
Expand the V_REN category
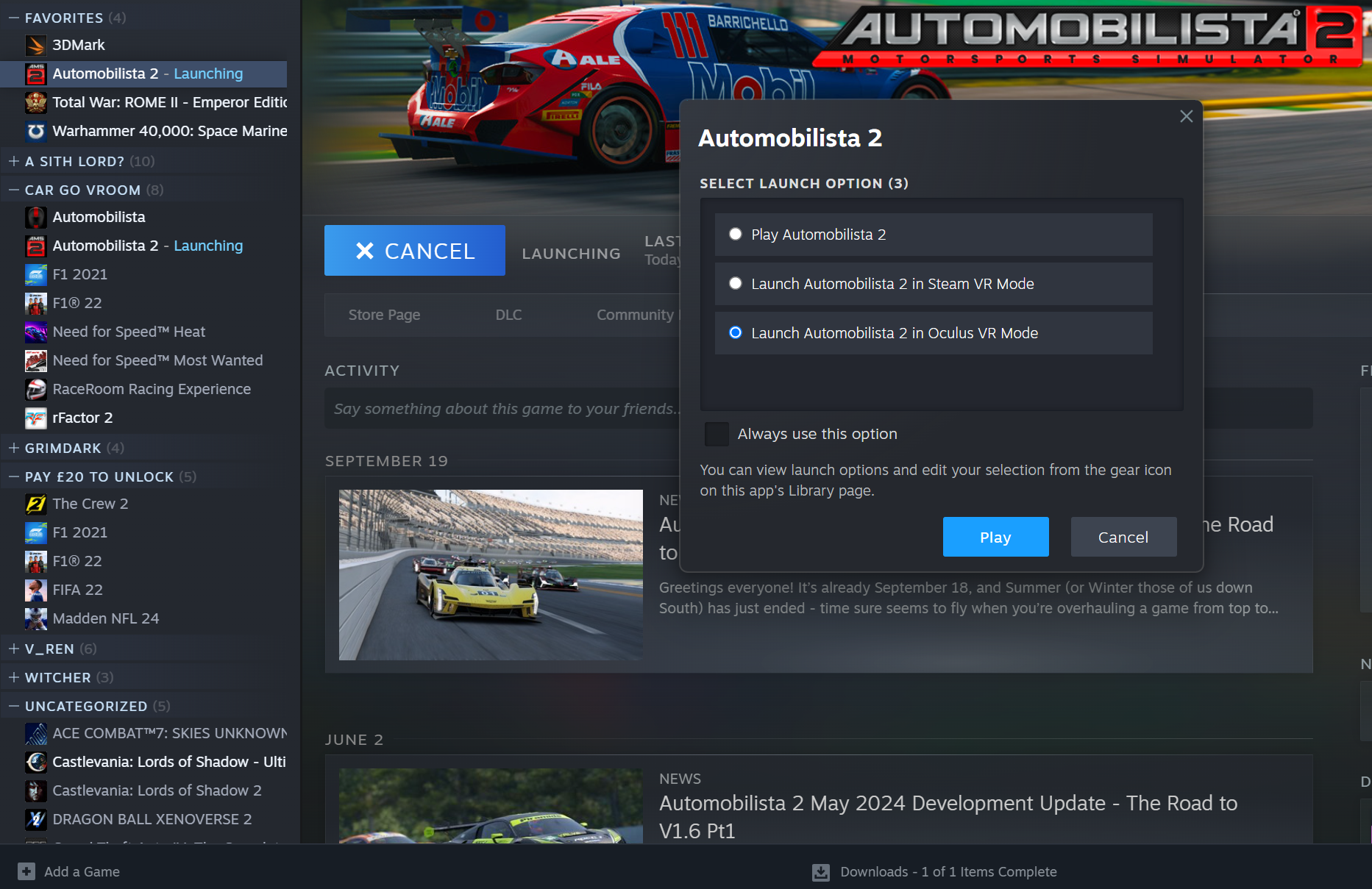[13, 649]
